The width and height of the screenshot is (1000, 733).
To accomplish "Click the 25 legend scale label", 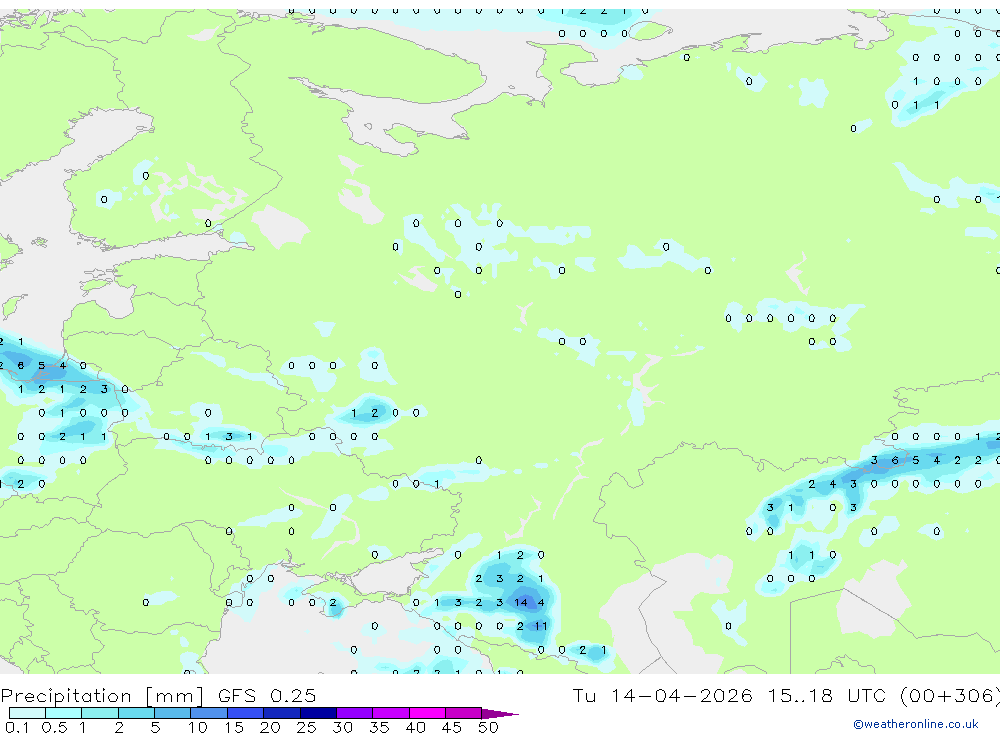I will pyautogui.click(x=307, y=727).
